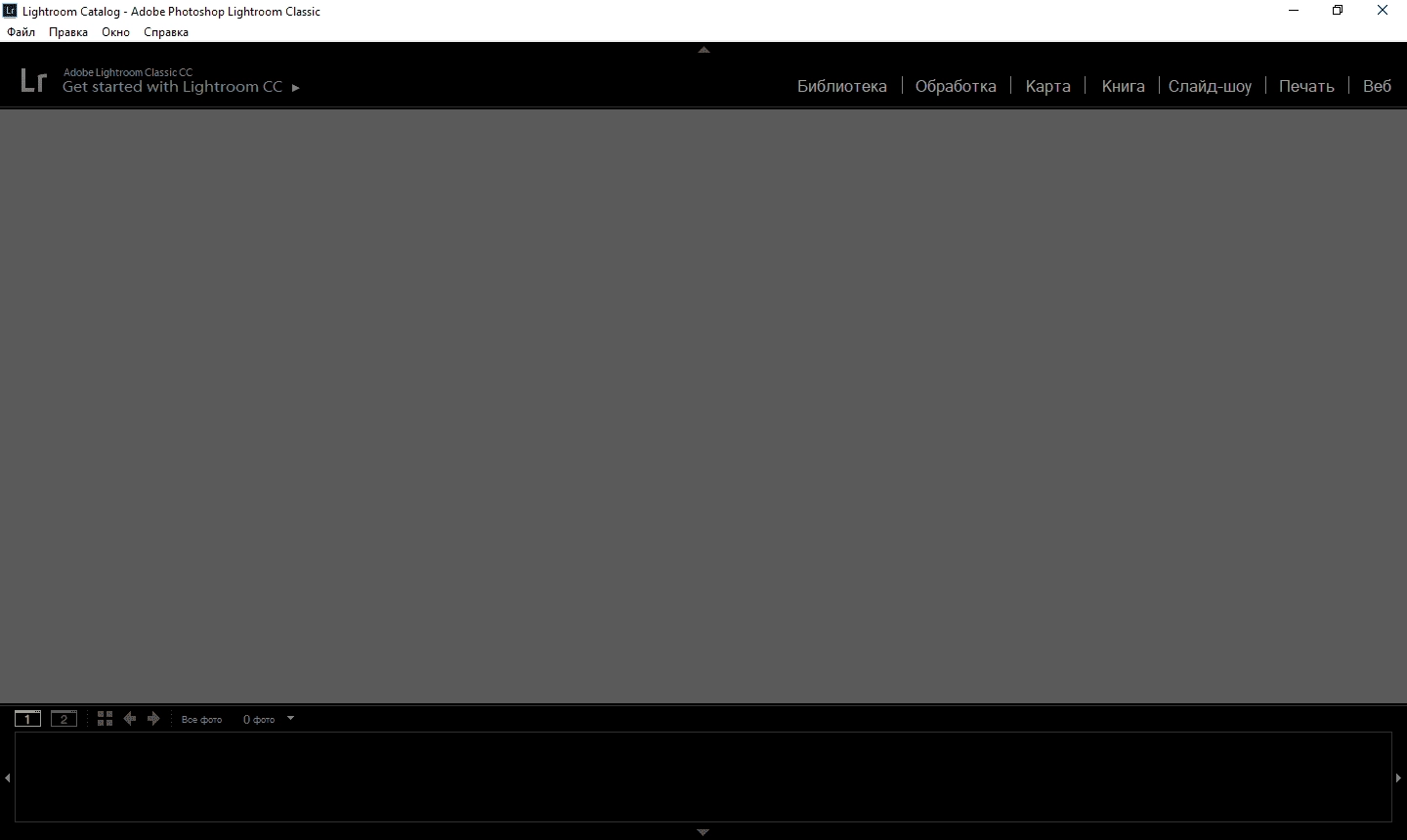Image resolution: width=1407 pixels, height=840 pixels.
Task: Open the 0 фото source dropdown arrow
Action: (290, 719)
